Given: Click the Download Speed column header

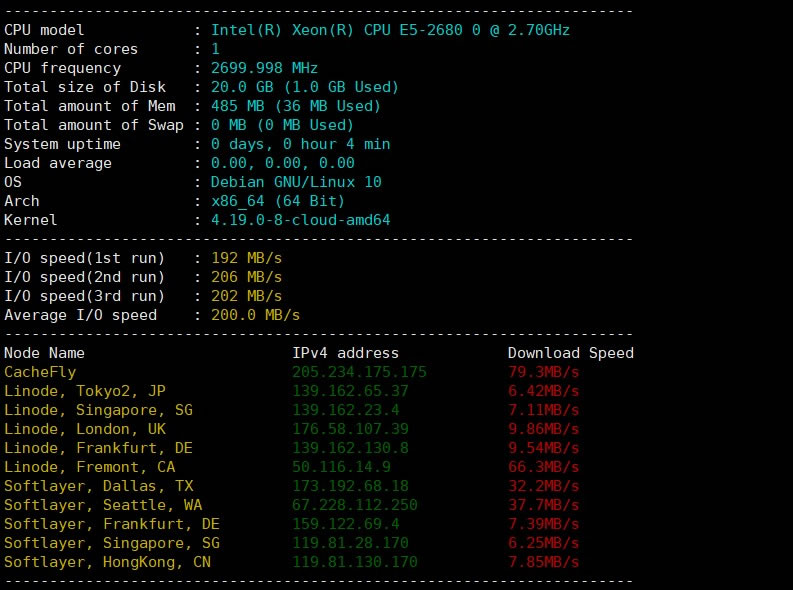Looking at the screenshot, I should (570, 353).
